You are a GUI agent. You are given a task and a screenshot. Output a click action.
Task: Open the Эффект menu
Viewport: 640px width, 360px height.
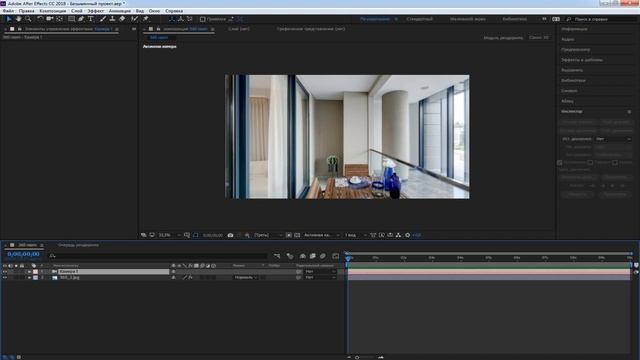[96, 11]
